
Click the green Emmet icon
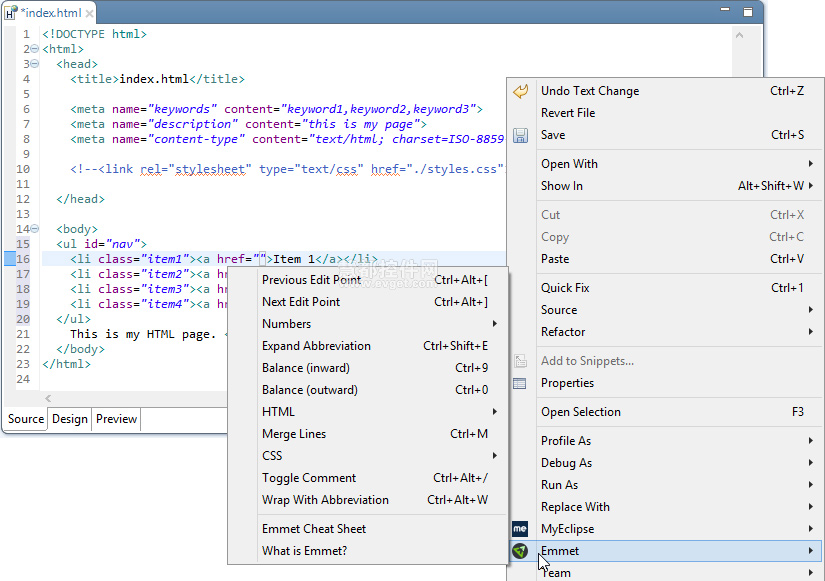(520, 551)
